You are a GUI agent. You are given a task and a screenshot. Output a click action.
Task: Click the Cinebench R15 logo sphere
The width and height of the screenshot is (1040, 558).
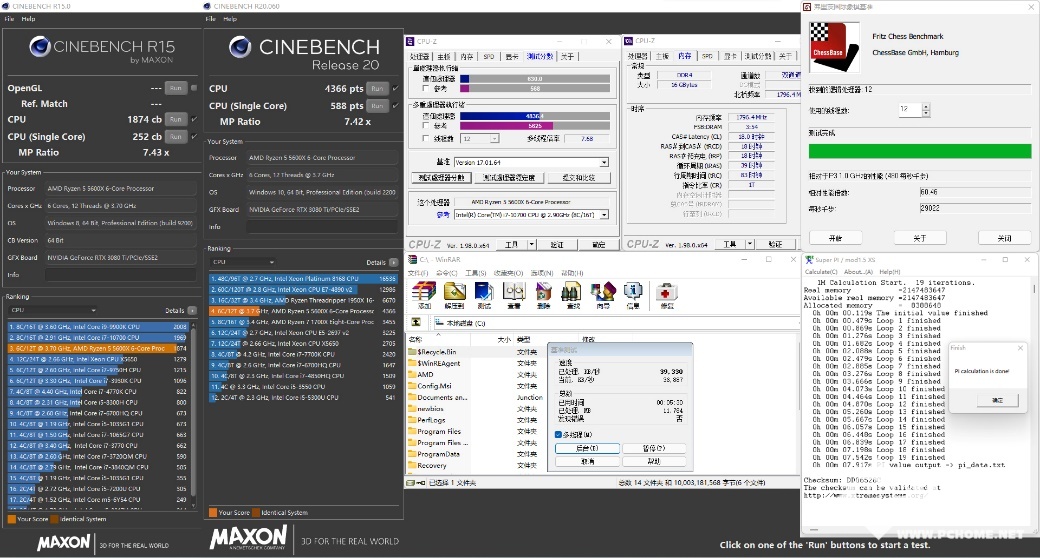(40, 46)
